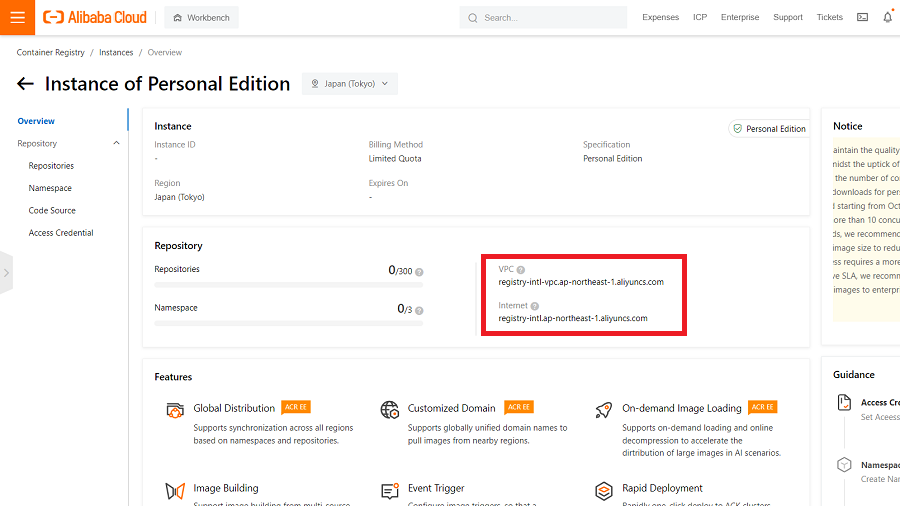
Task: Click the Repositories usage progress bar
Action: pos(288,285)
